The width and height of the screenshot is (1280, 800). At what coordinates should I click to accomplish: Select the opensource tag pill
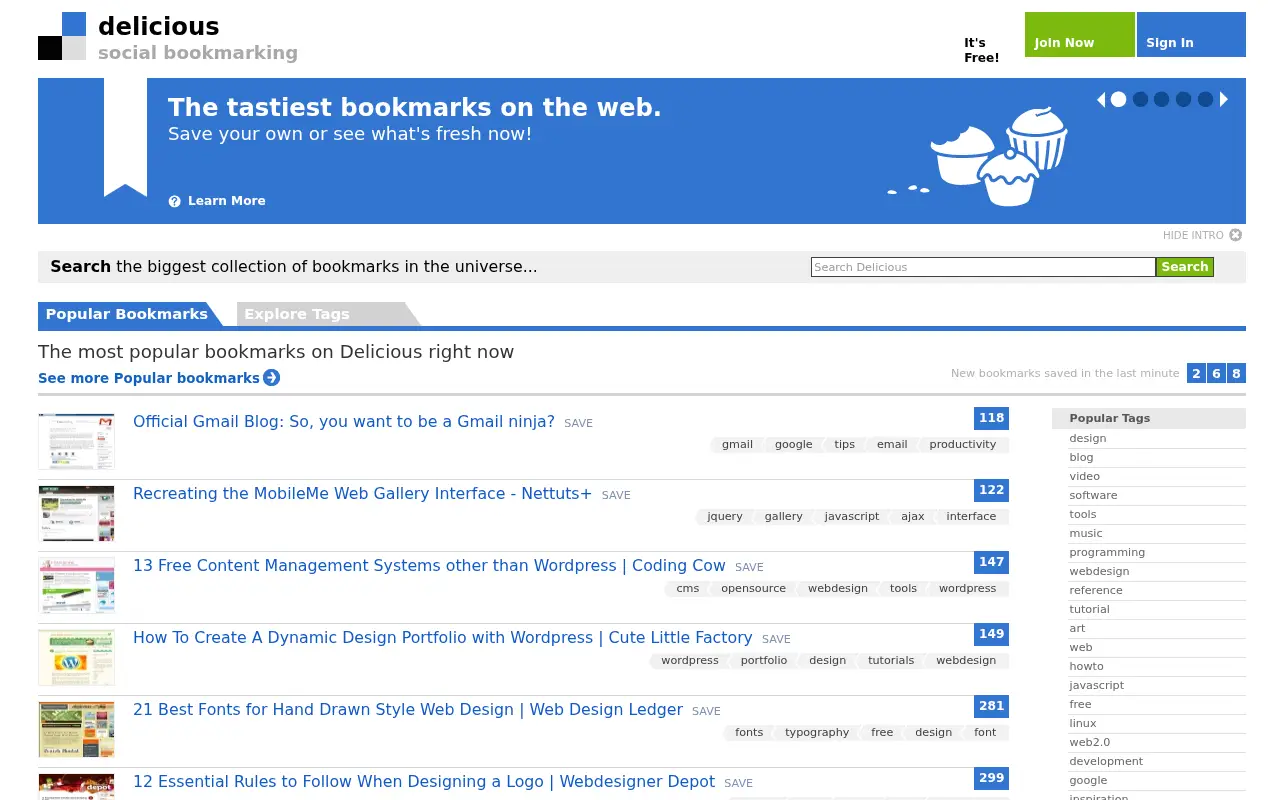(754, 589)
